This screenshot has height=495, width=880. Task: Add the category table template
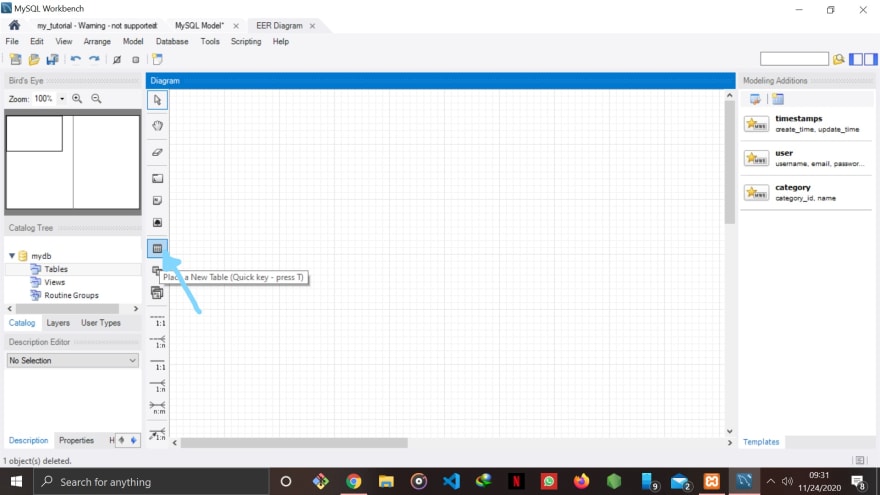click(805, 192)
